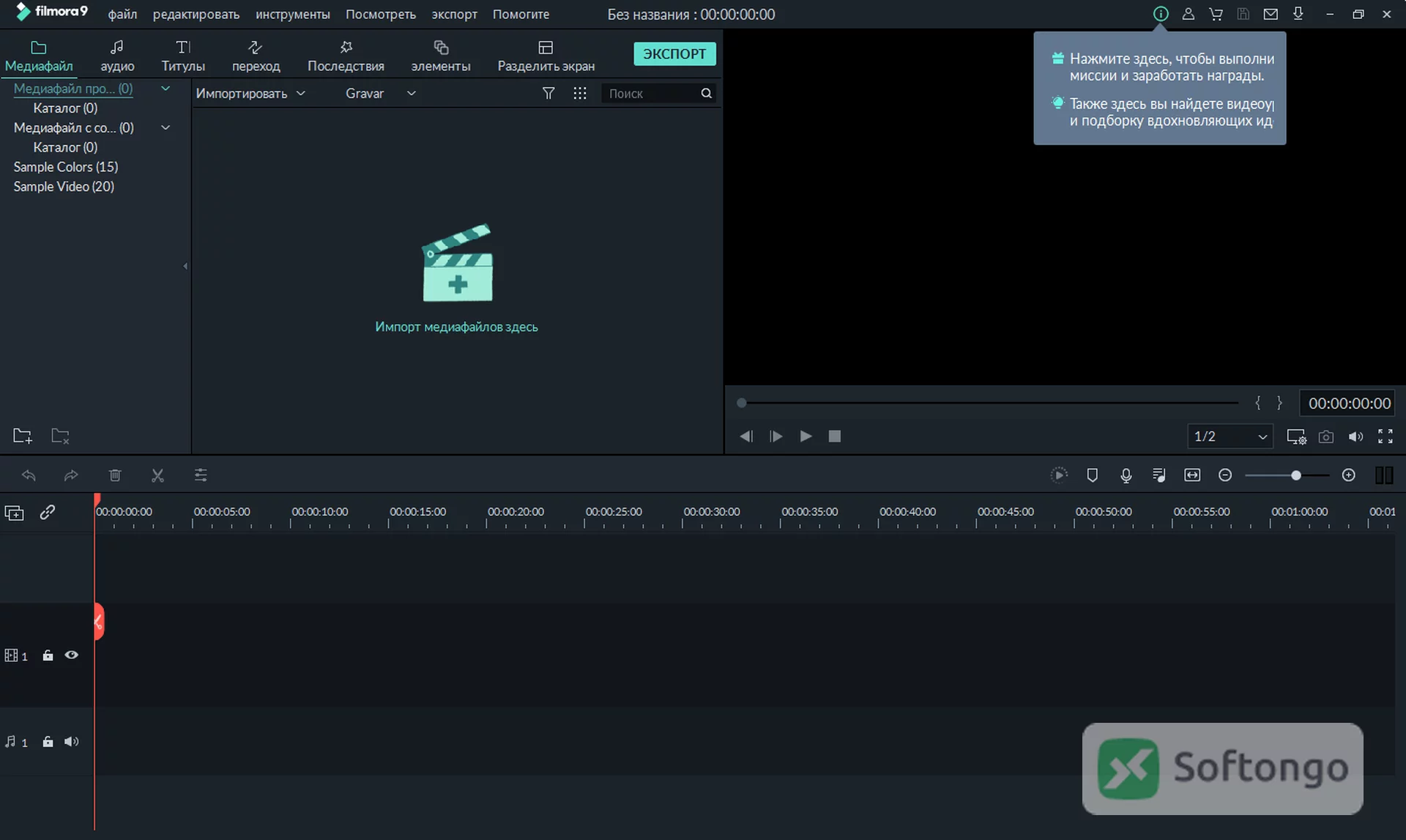Toggle video track 1 visibility eye
This screenshot has height=840, width=1406.
click(x=72, y=655)
